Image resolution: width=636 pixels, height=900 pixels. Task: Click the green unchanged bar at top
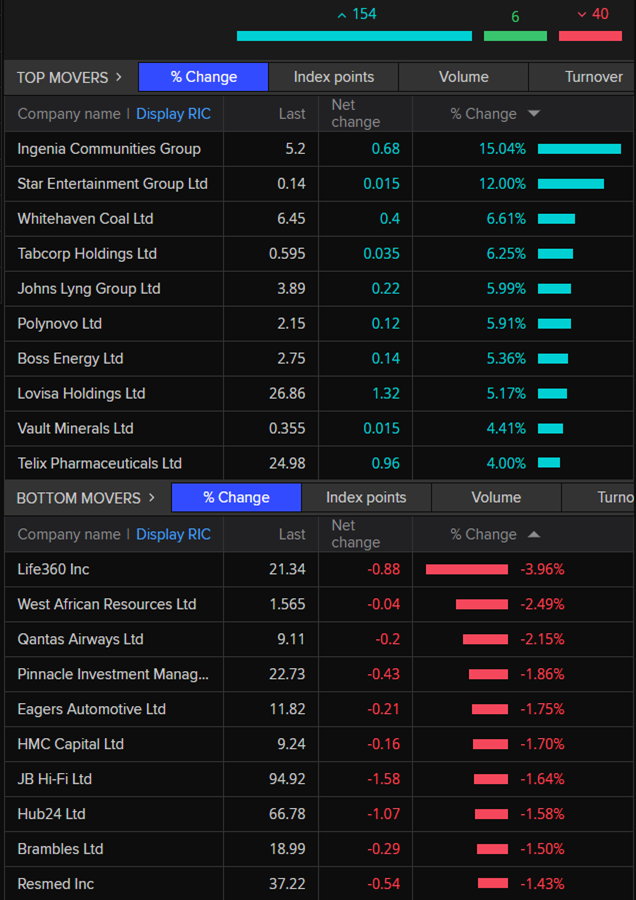[515, 36]
